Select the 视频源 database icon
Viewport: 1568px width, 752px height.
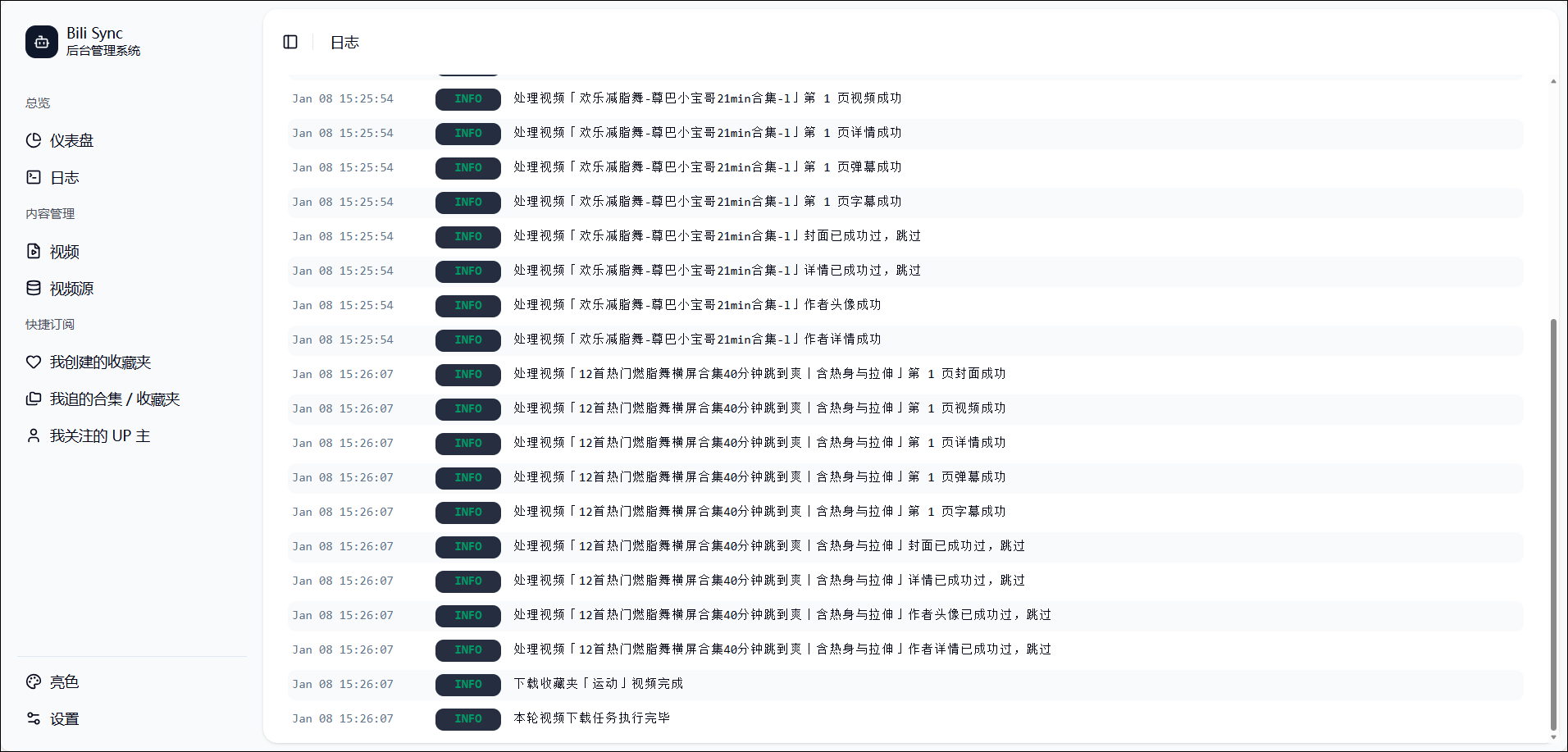pos(34,288)
